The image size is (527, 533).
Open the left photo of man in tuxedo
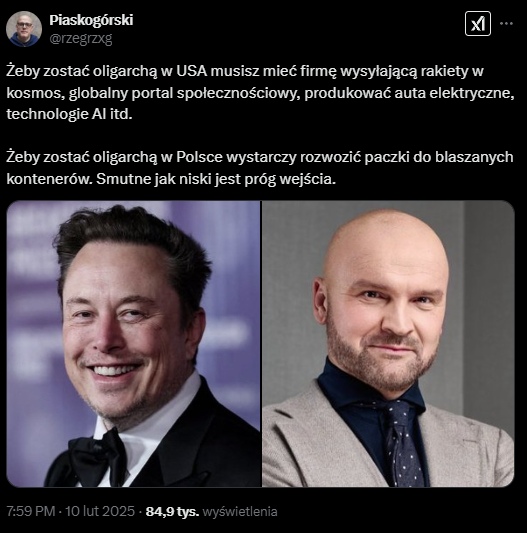[x=133, y=344]
